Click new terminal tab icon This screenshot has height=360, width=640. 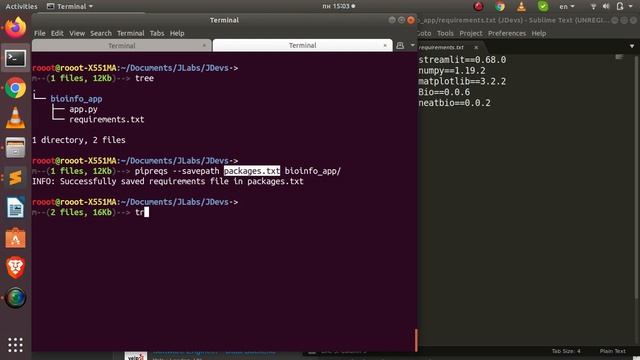tap(400, 45)
